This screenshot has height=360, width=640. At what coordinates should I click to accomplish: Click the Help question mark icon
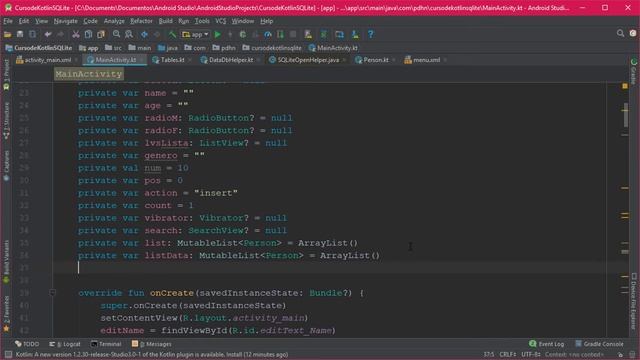pos(370,34)
